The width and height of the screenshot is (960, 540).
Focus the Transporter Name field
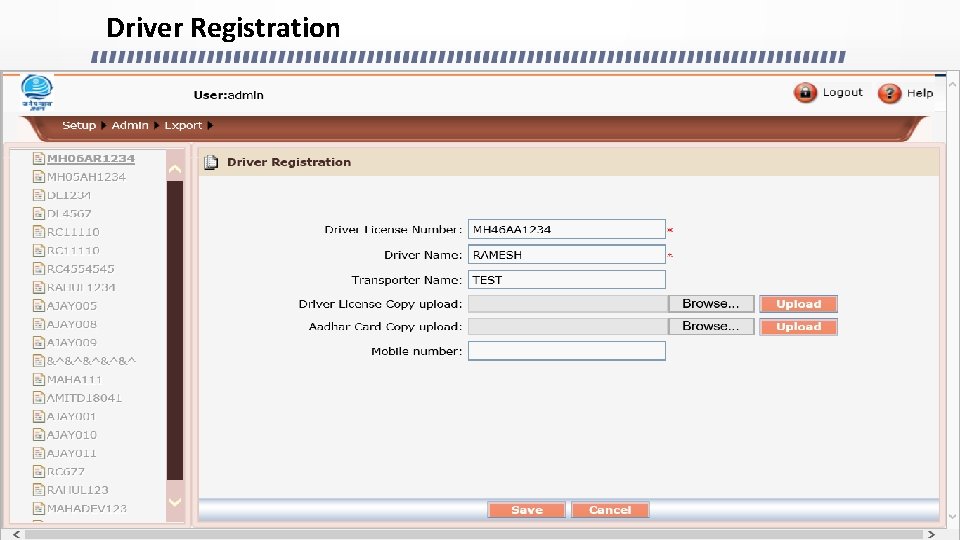click(566, 280)
